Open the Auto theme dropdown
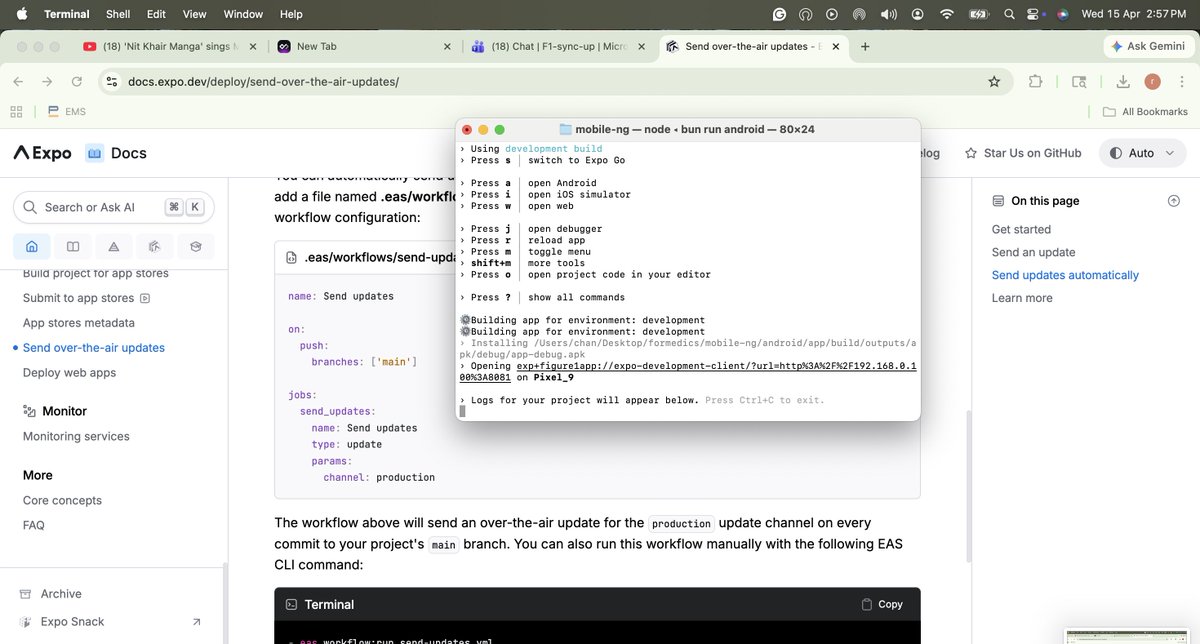Image resolution: width=1200 pixels, height=644 pixels. point(1142,153)
